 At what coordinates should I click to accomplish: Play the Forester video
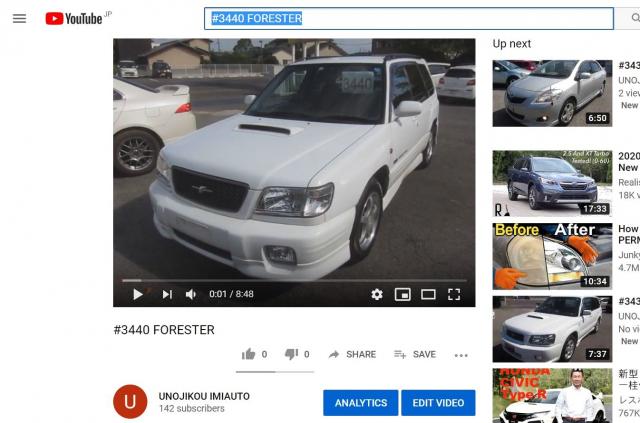138,294
